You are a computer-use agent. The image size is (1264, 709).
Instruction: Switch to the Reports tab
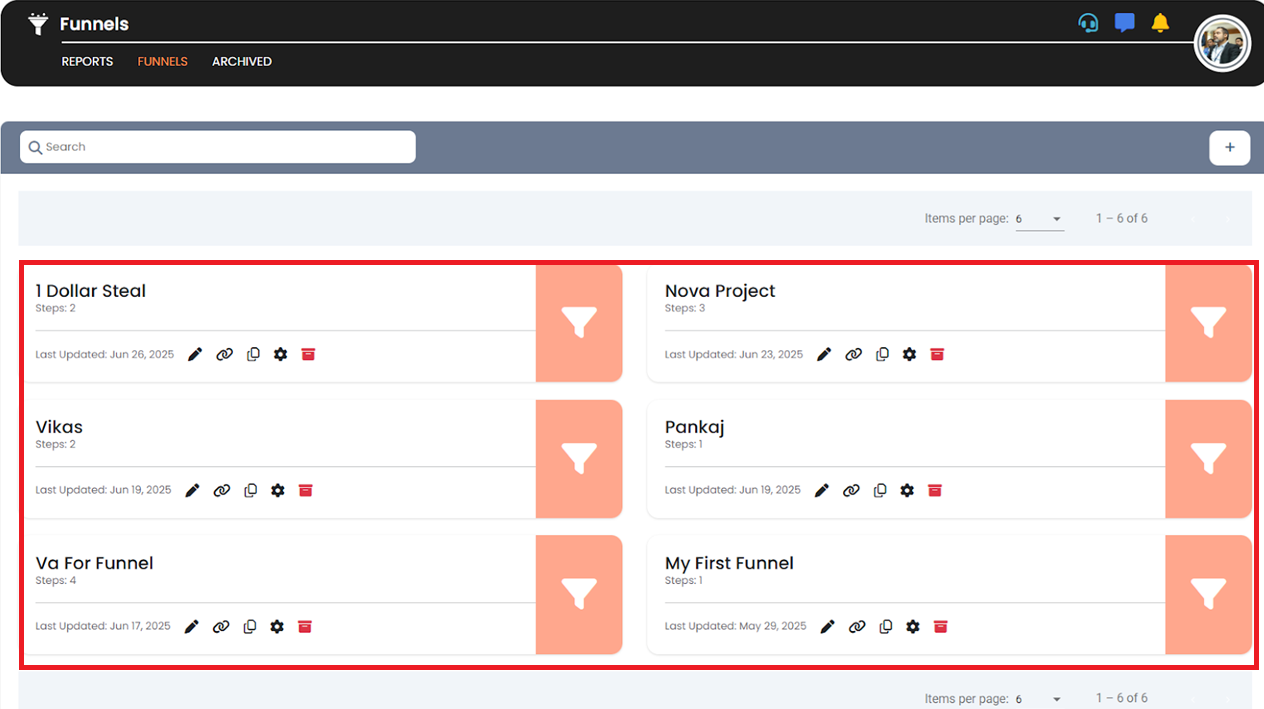coord(87,61)
